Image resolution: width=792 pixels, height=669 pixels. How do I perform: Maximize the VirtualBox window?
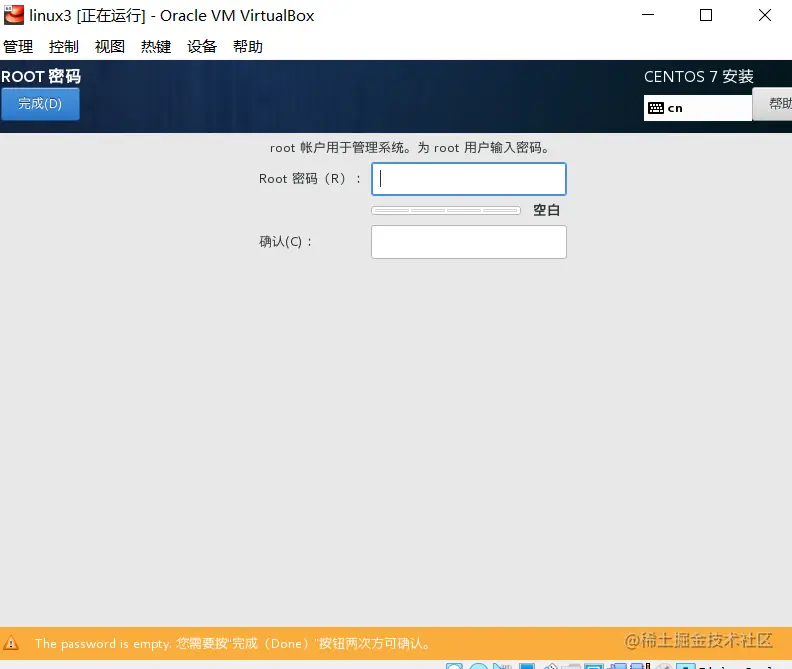click(706, 15)
